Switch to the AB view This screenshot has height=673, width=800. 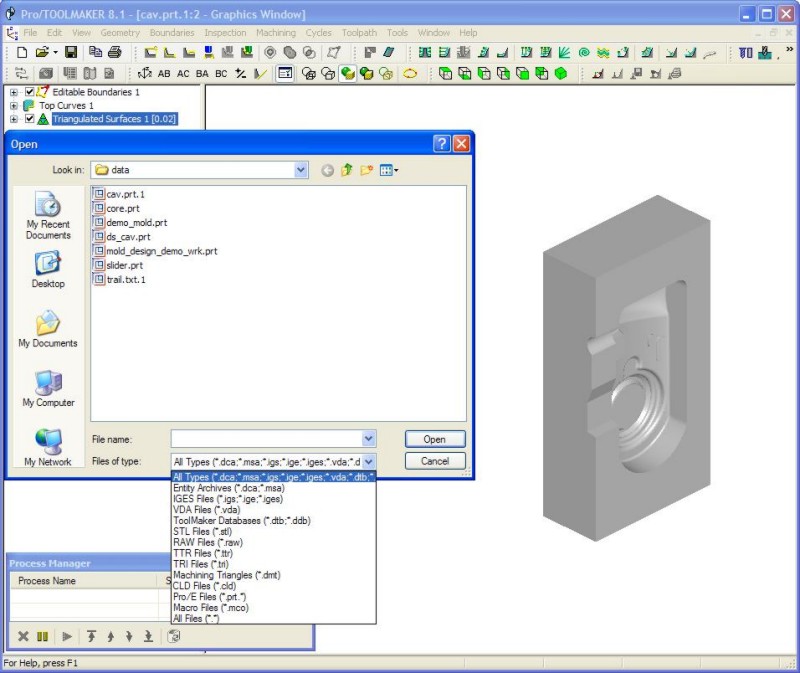click(x=164, y=73)
